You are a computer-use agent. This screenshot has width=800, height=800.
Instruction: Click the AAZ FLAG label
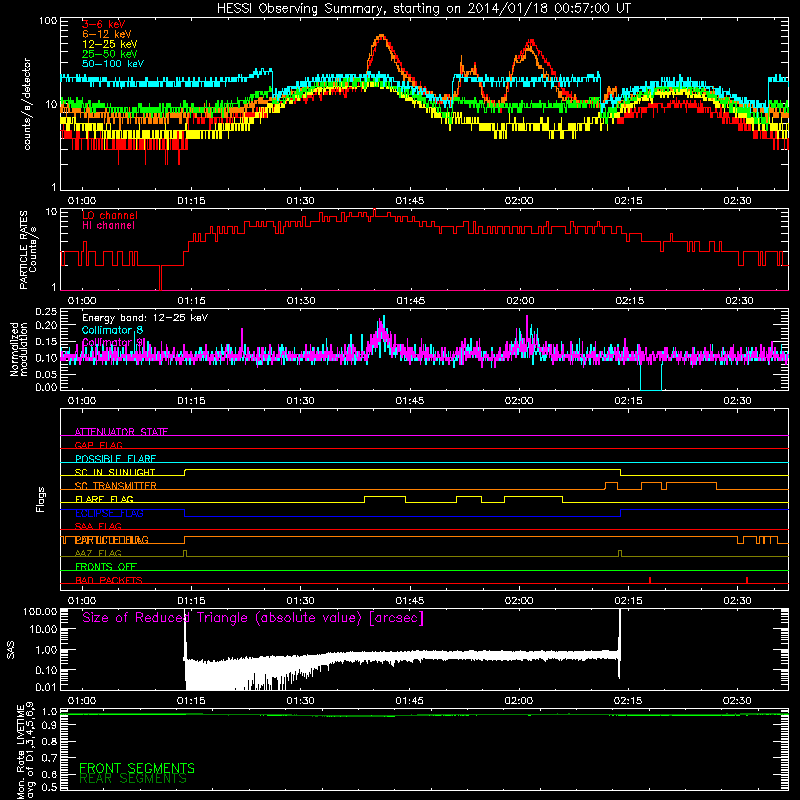(98, 553)
